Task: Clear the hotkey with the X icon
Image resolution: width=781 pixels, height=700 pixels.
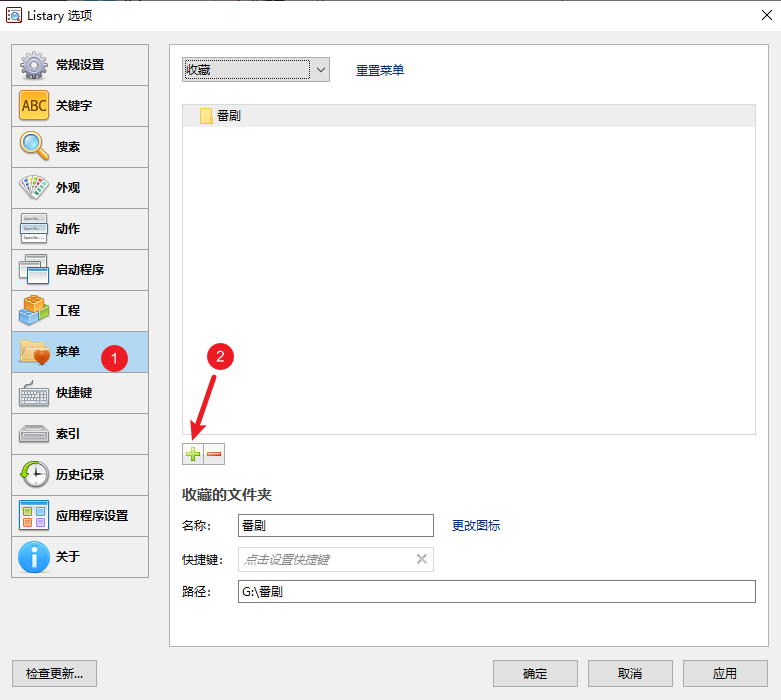Action: coord(422,559)
